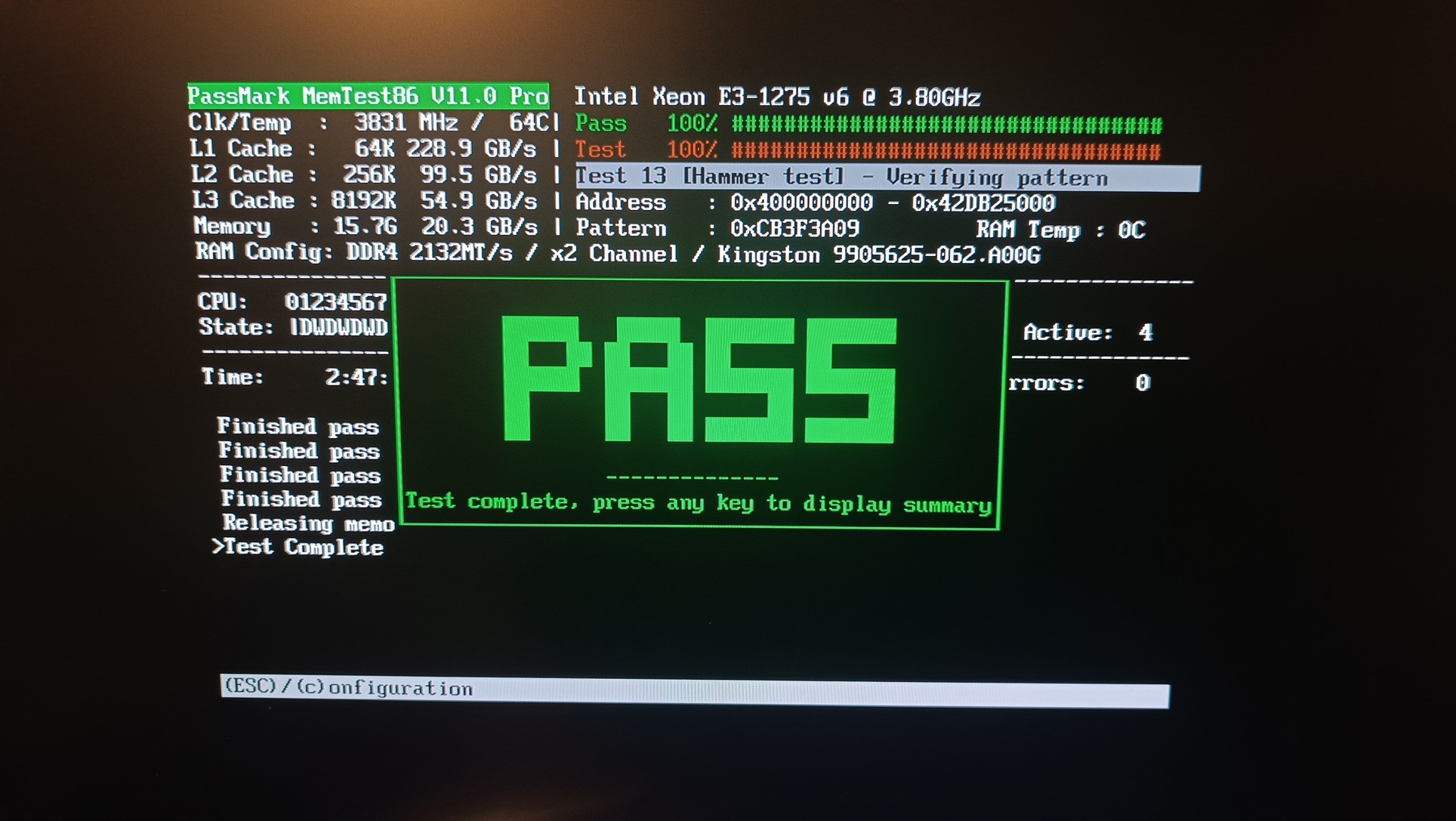Click the Memory 15.7G speed line
Image resolution: width=1456 pixels, height=821 pixels.
pos(366,227)
